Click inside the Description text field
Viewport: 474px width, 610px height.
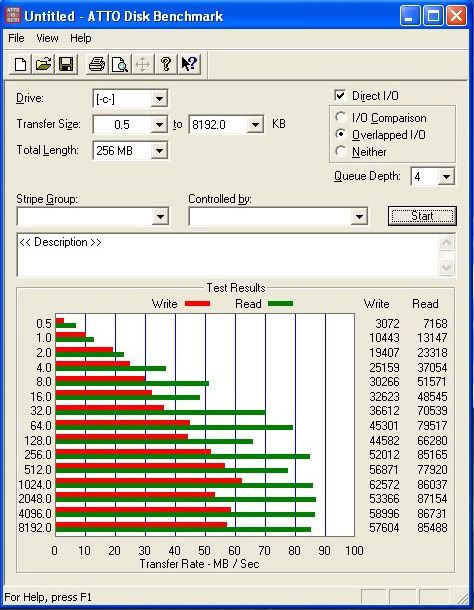[x=228, y=255]
